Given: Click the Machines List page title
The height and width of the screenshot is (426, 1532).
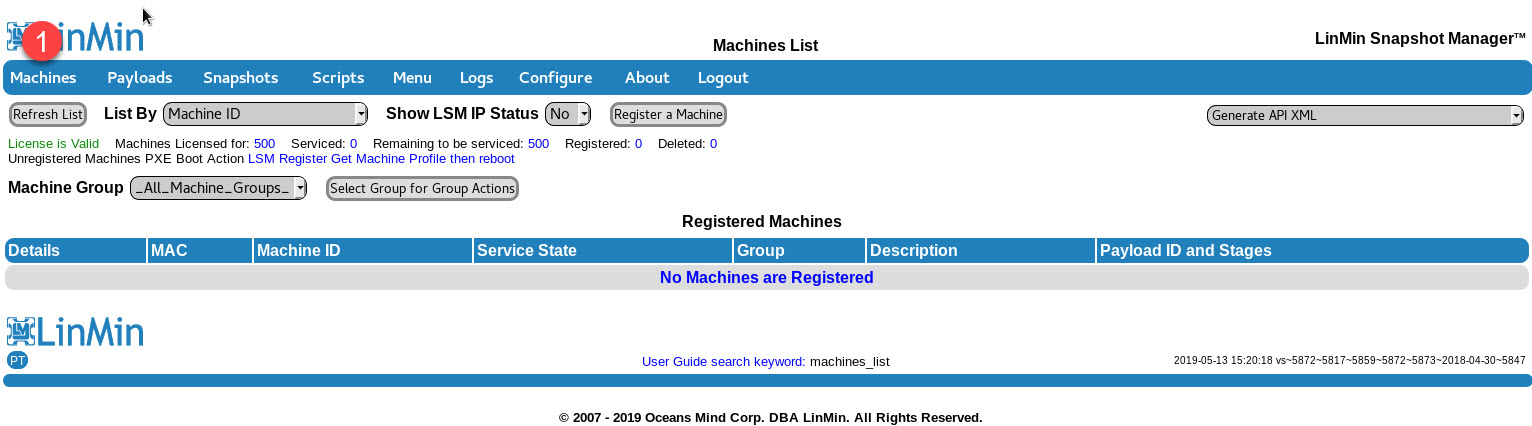Looking at the screenshot, I should tap(765, 46).
